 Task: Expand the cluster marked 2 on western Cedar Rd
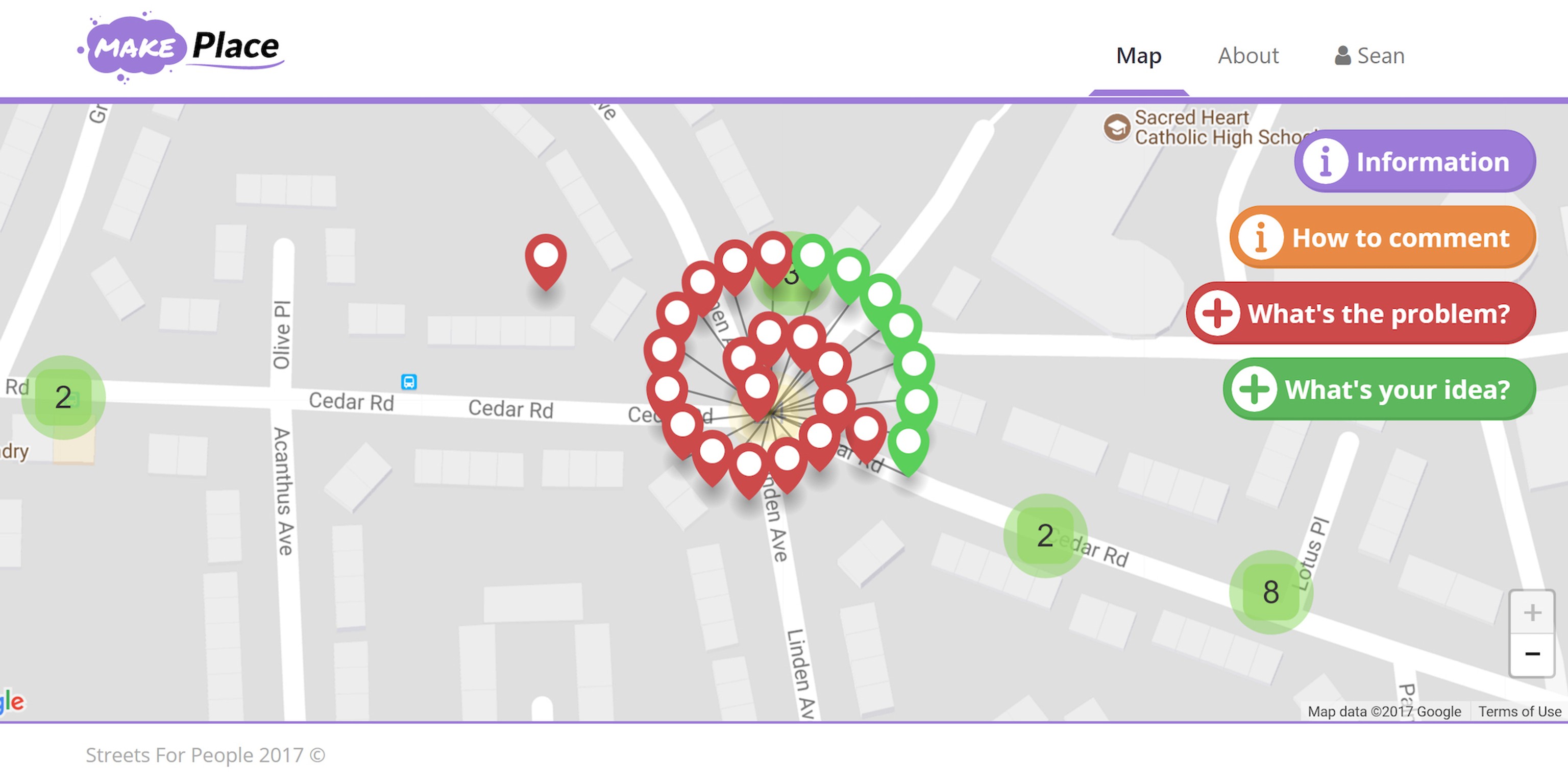pos(63,397)
